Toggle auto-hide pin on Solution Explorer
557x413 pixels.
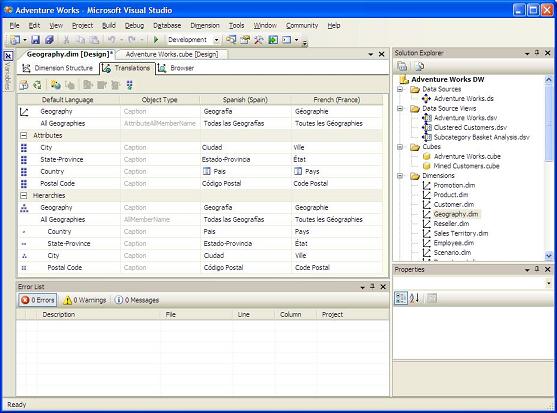coord(537,53)
